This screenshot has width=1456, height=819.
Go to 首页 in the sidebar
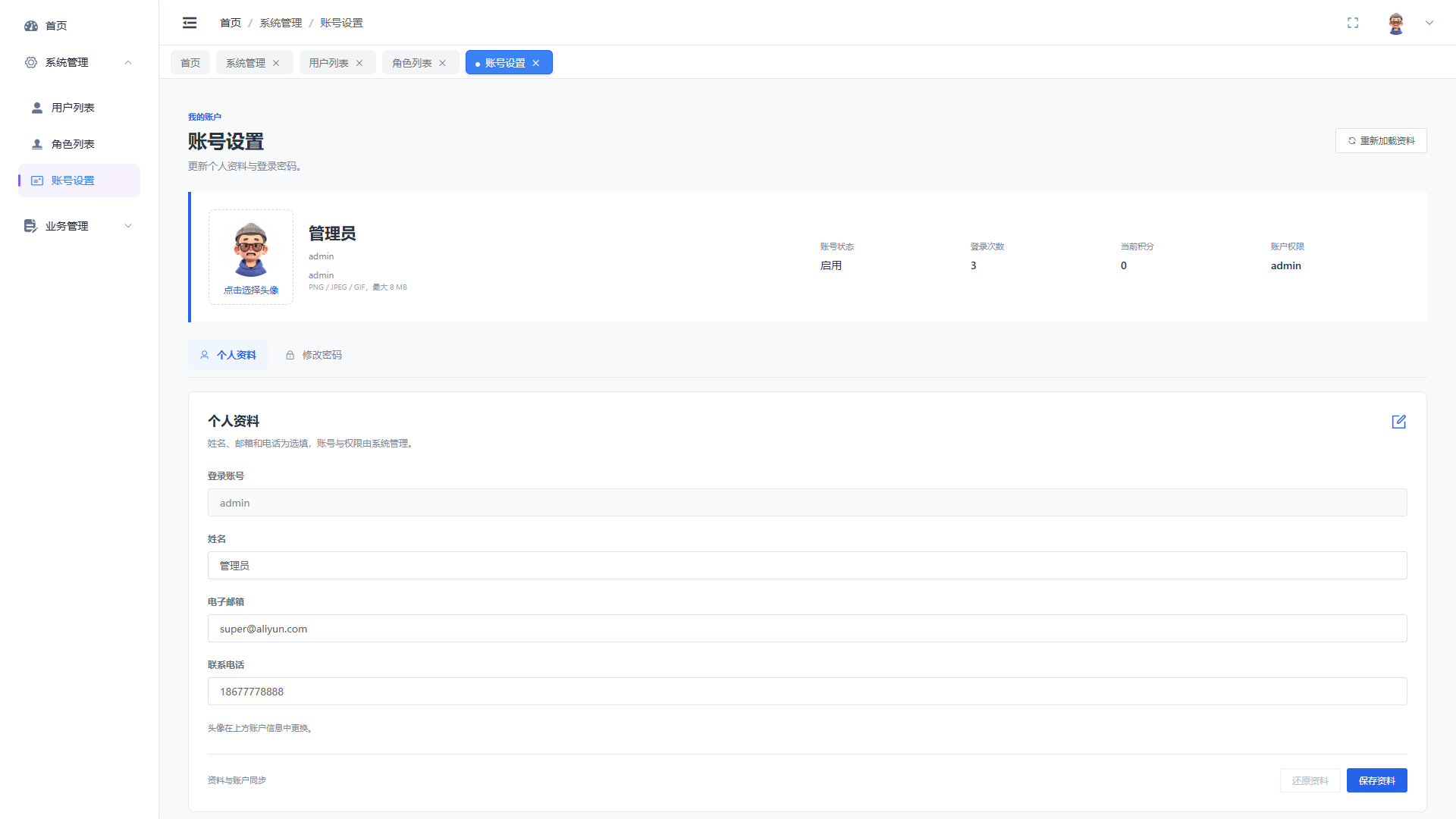point(56,26)
